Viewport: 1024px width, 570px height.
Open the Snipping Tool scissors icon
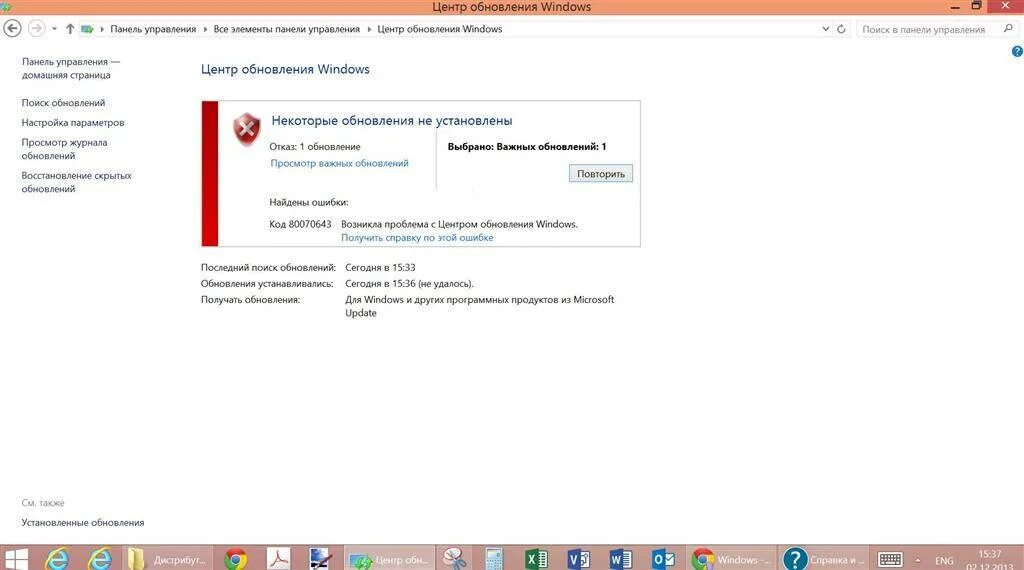tap(454, 559)
